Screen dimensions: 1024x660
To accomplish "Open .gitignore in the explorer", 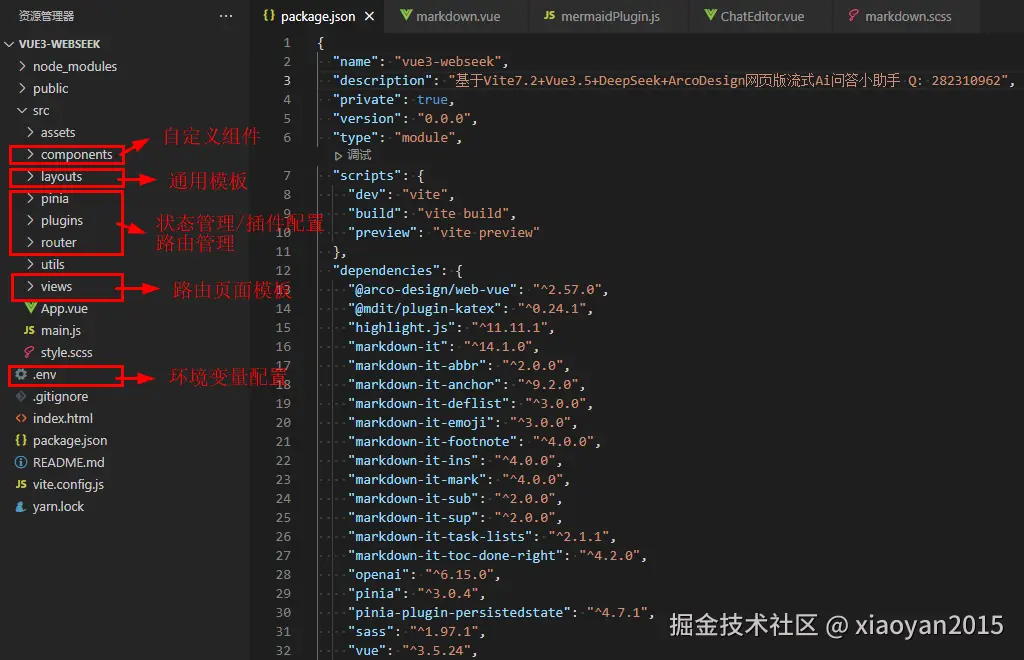I will tap(61, 396).
